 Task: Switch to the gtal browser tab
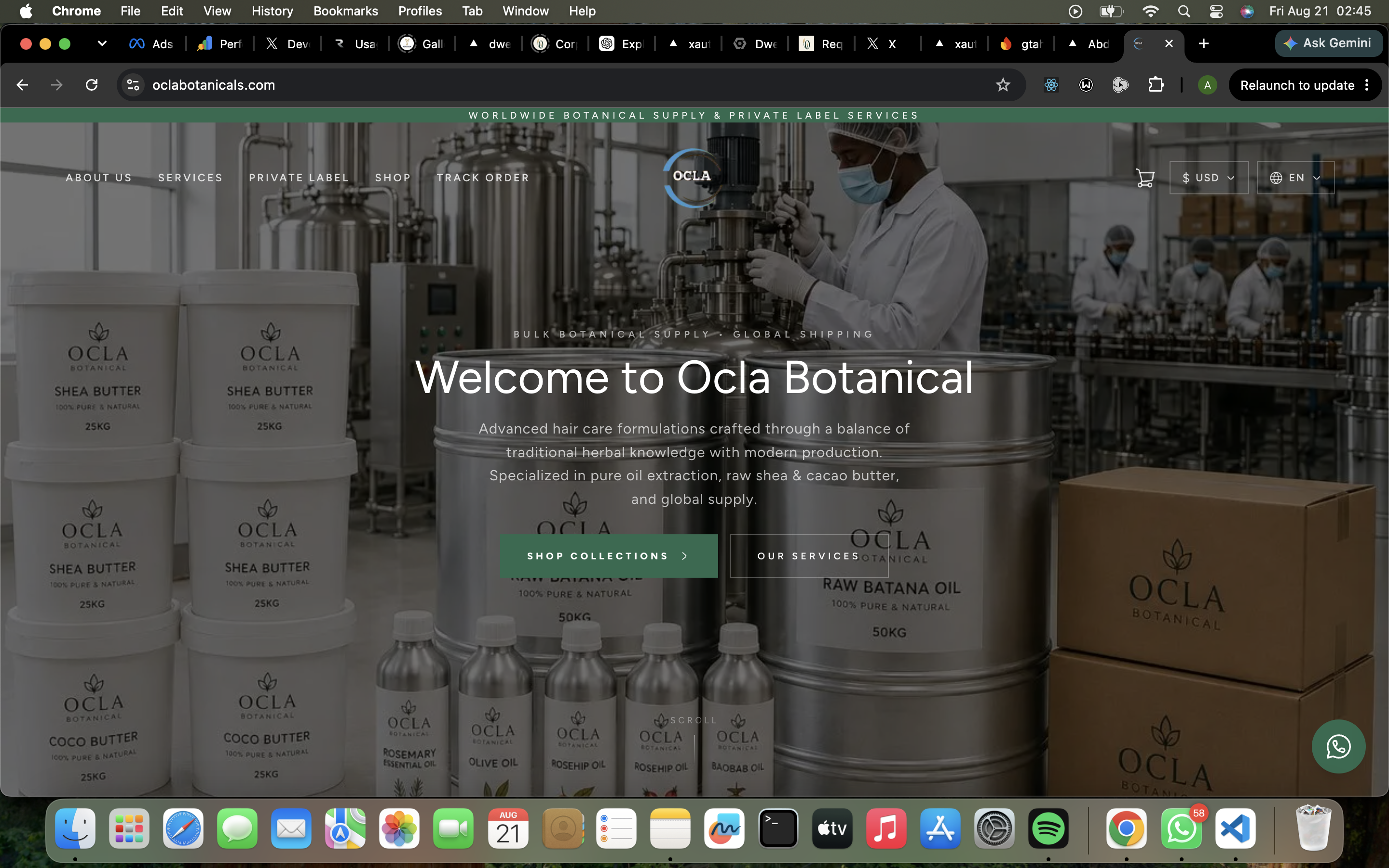1021,43
